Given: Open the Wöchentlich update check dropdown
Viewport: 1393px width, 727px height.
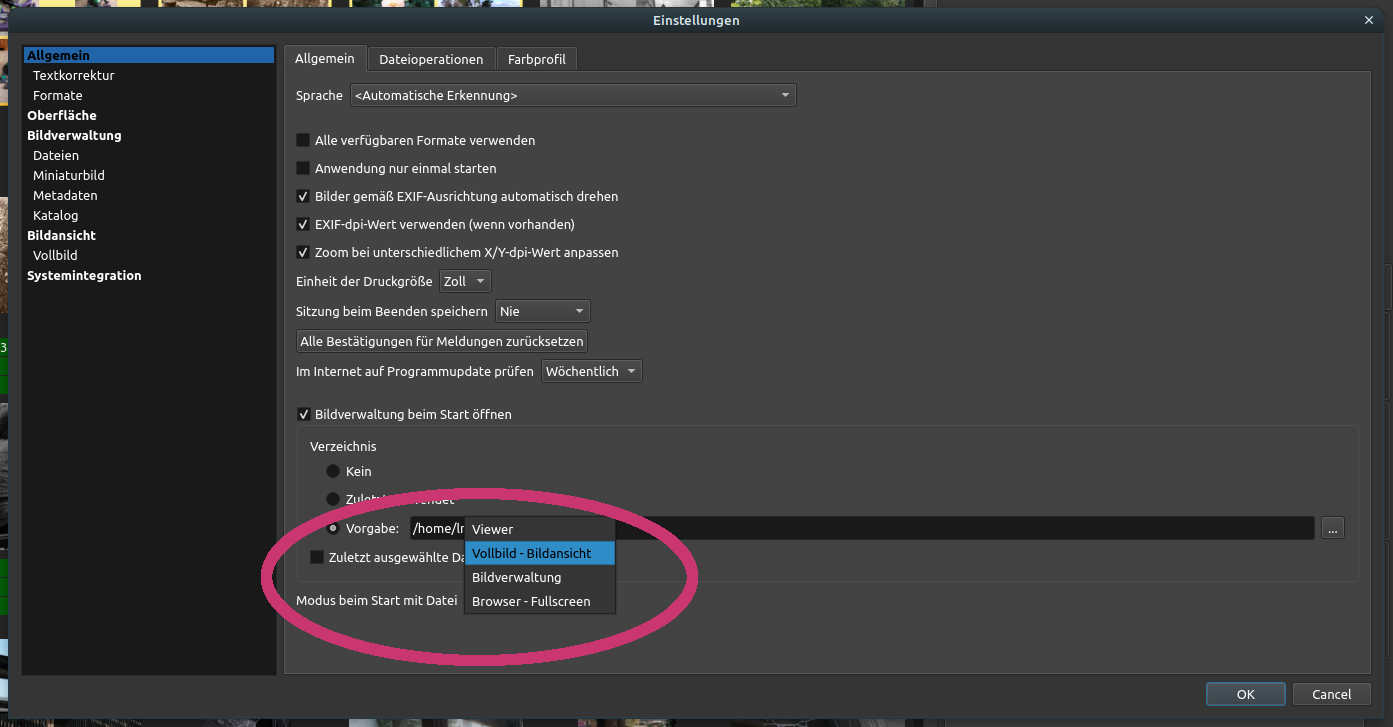Looking at the screenshot, I should coord(592,371).
